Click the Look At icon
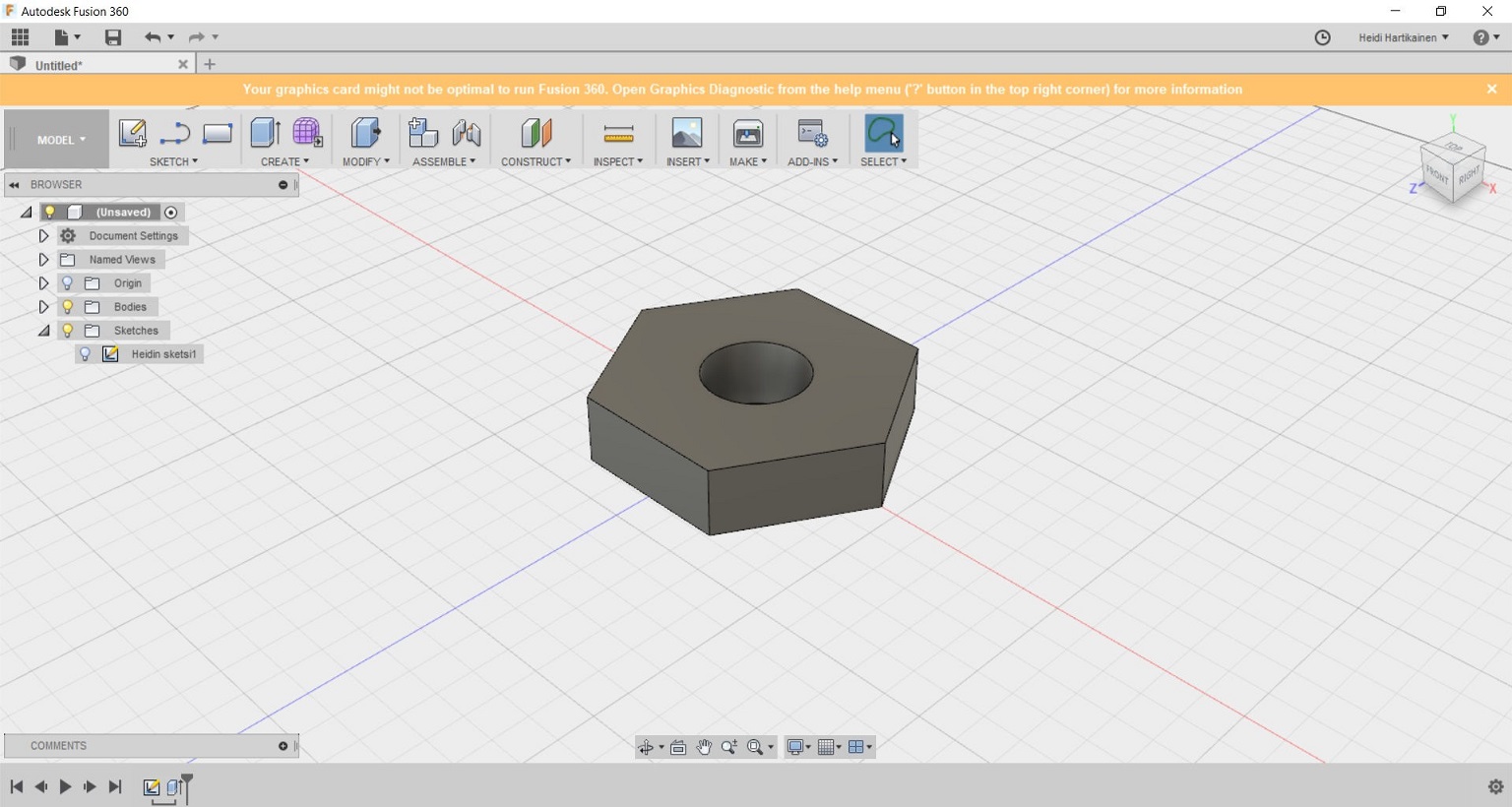 [678, 747]
